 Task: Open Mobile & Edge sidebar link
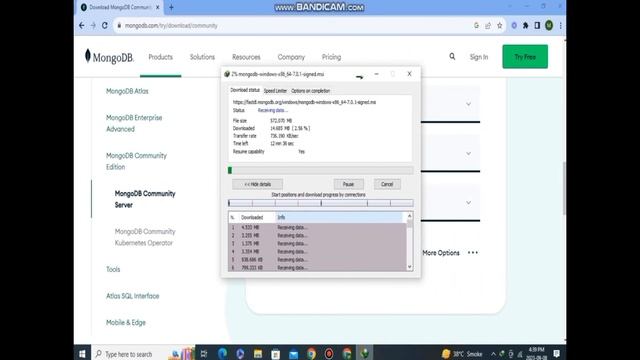click(x=126, y=322)
